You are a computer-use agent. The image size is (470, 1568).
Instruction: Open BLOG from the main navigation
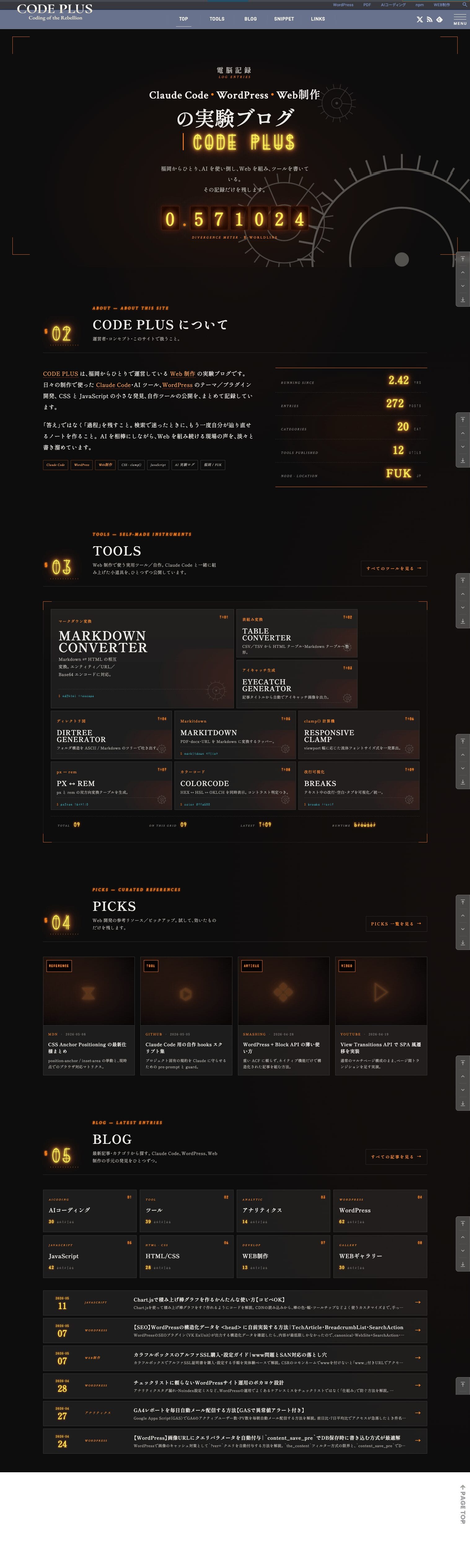point(250,19)
